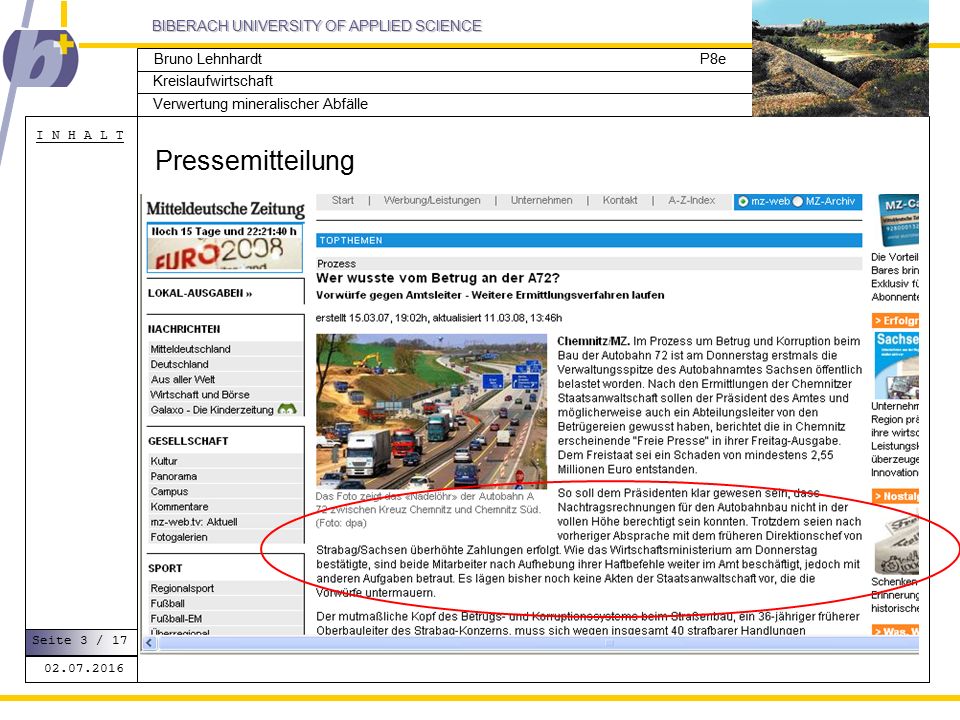Open Aus aller Welt section
The width and height of the screenshot is (960, 720).
(182, 380)
